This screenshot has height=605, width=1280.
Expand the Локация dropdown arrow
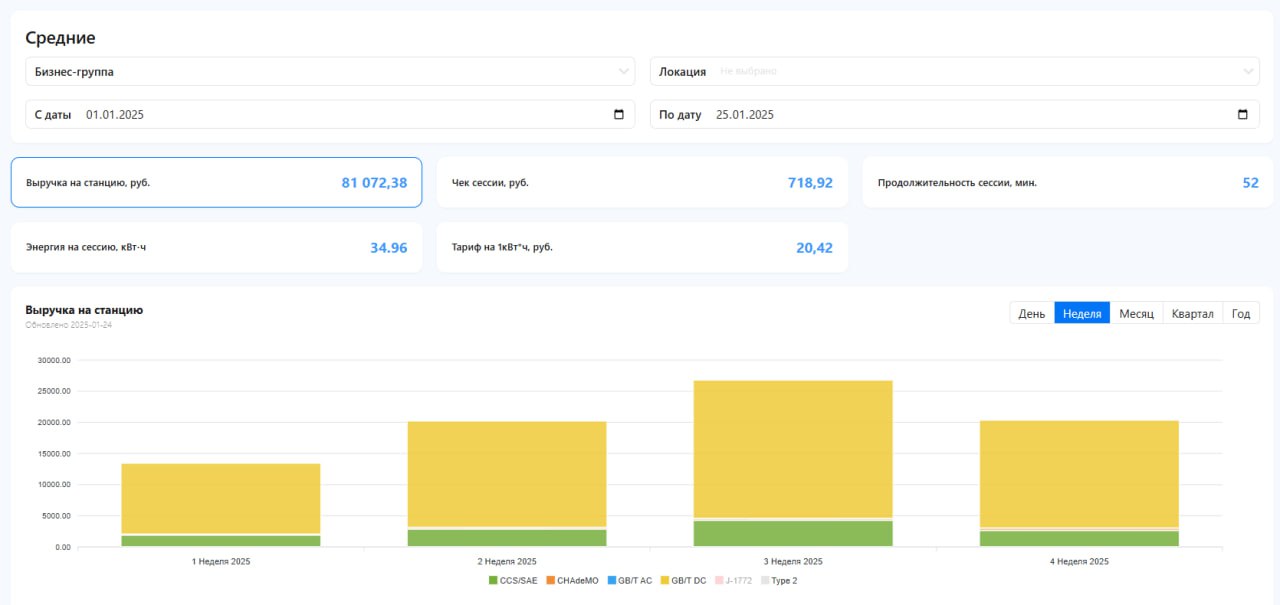tap(1249, 71)
